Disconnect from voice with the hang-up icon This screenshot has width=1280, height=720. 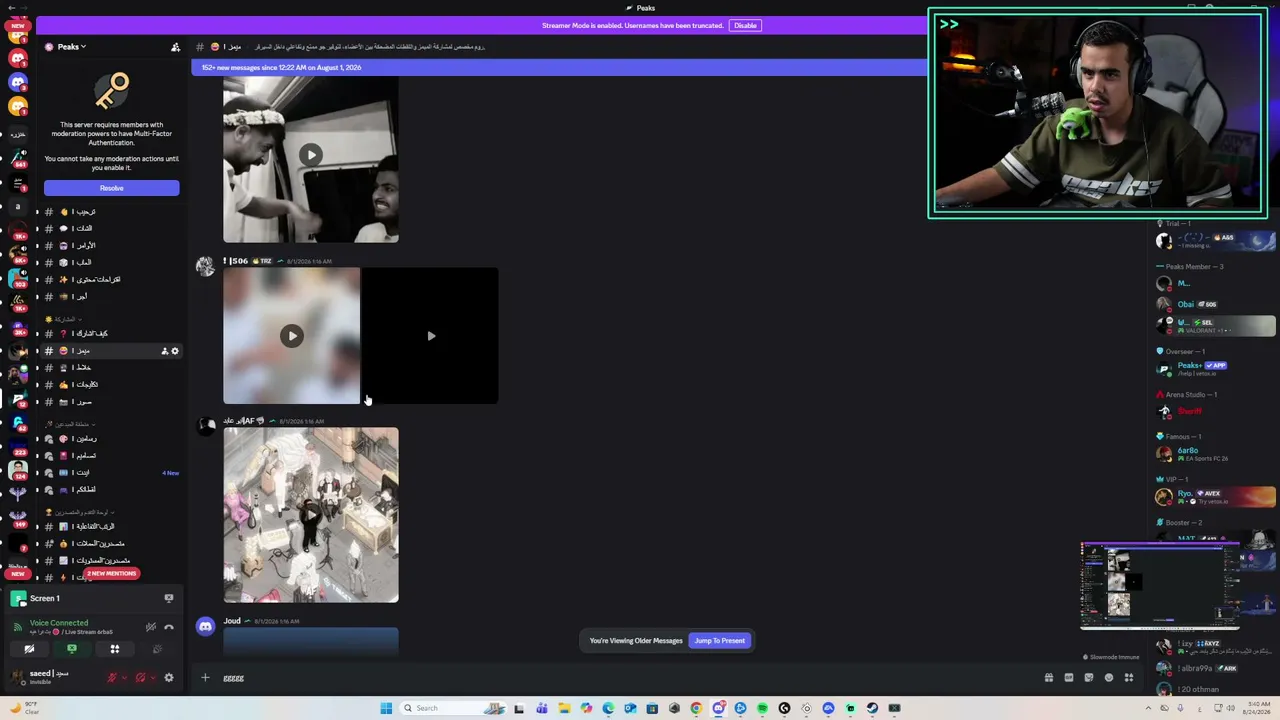169,627
